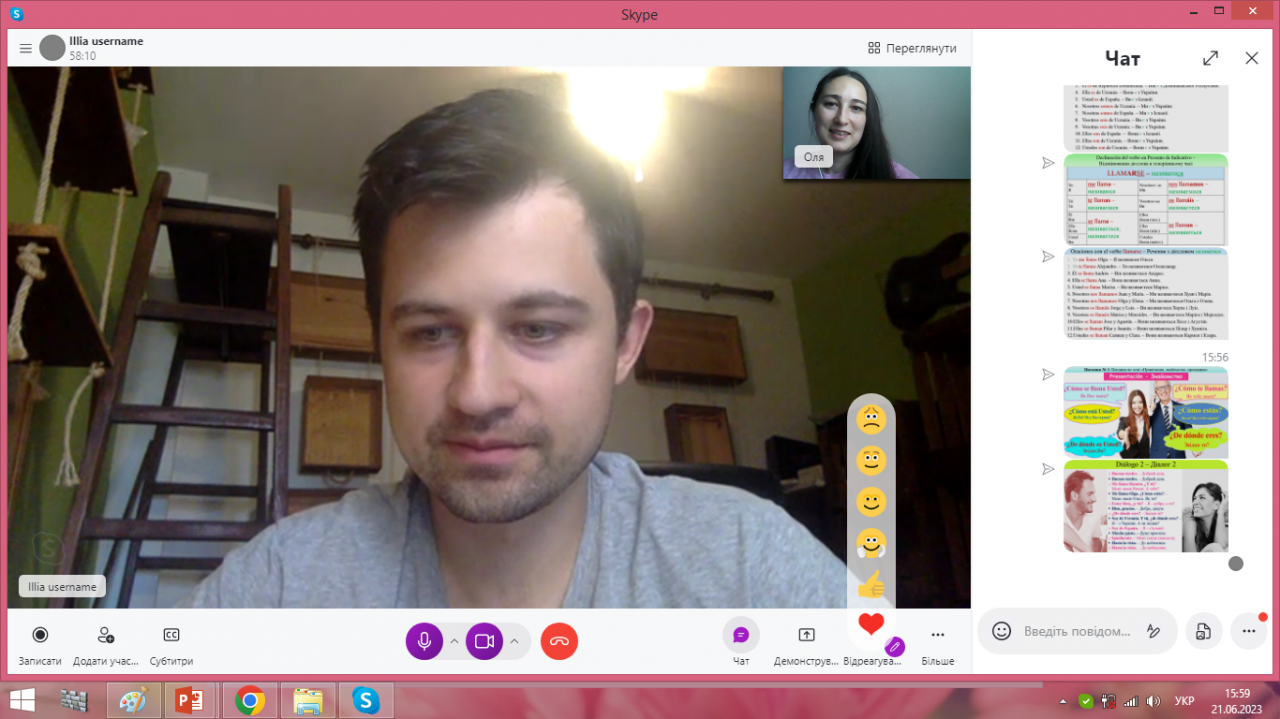Start recording with Записати button
This screenshot has width=1280, height=719.
click(x=40, y=635)
